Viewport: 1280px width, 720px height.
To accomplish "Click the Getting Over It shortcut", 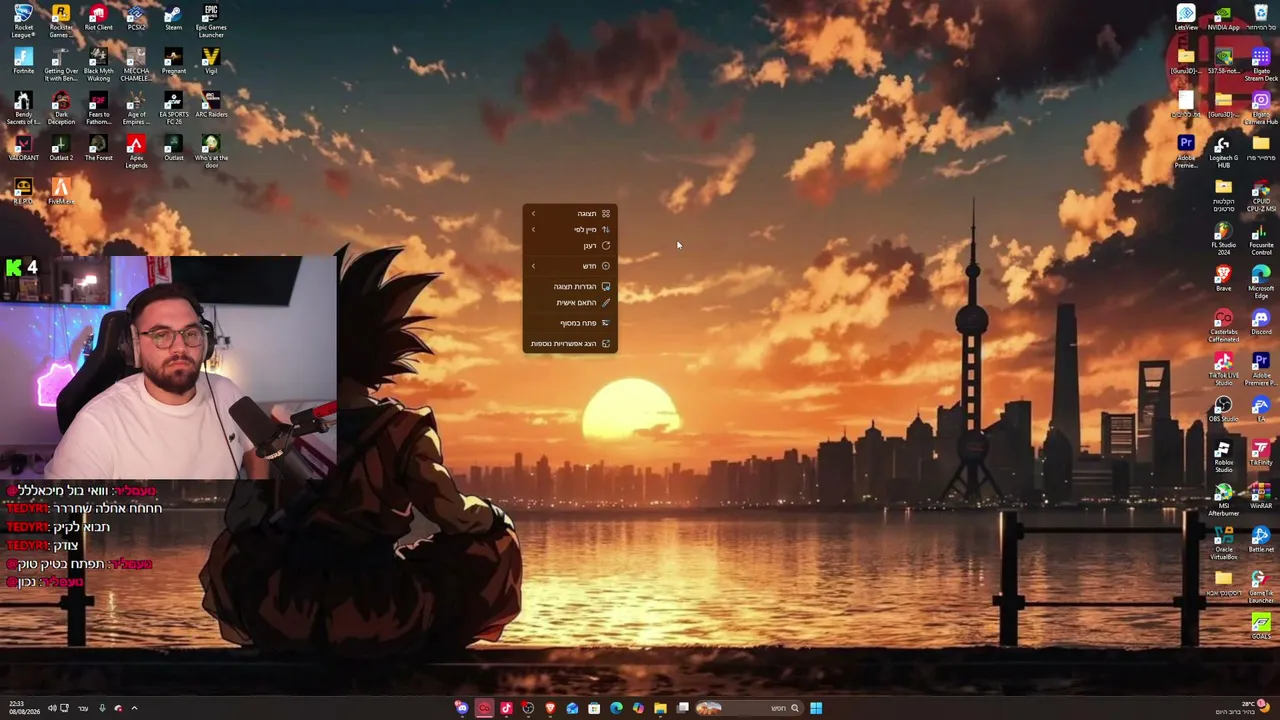I will coord(61,65).
